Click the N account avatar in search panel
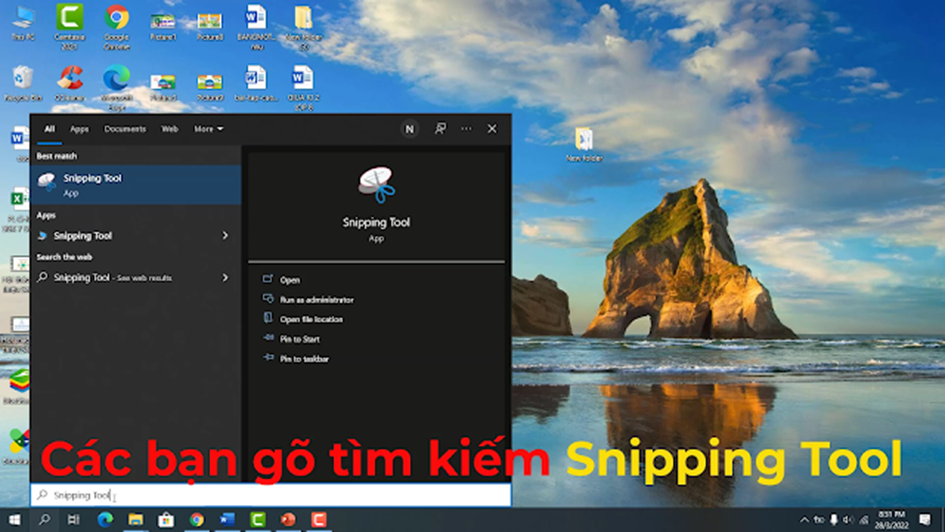The image size is (945, 532). [410, 129]
